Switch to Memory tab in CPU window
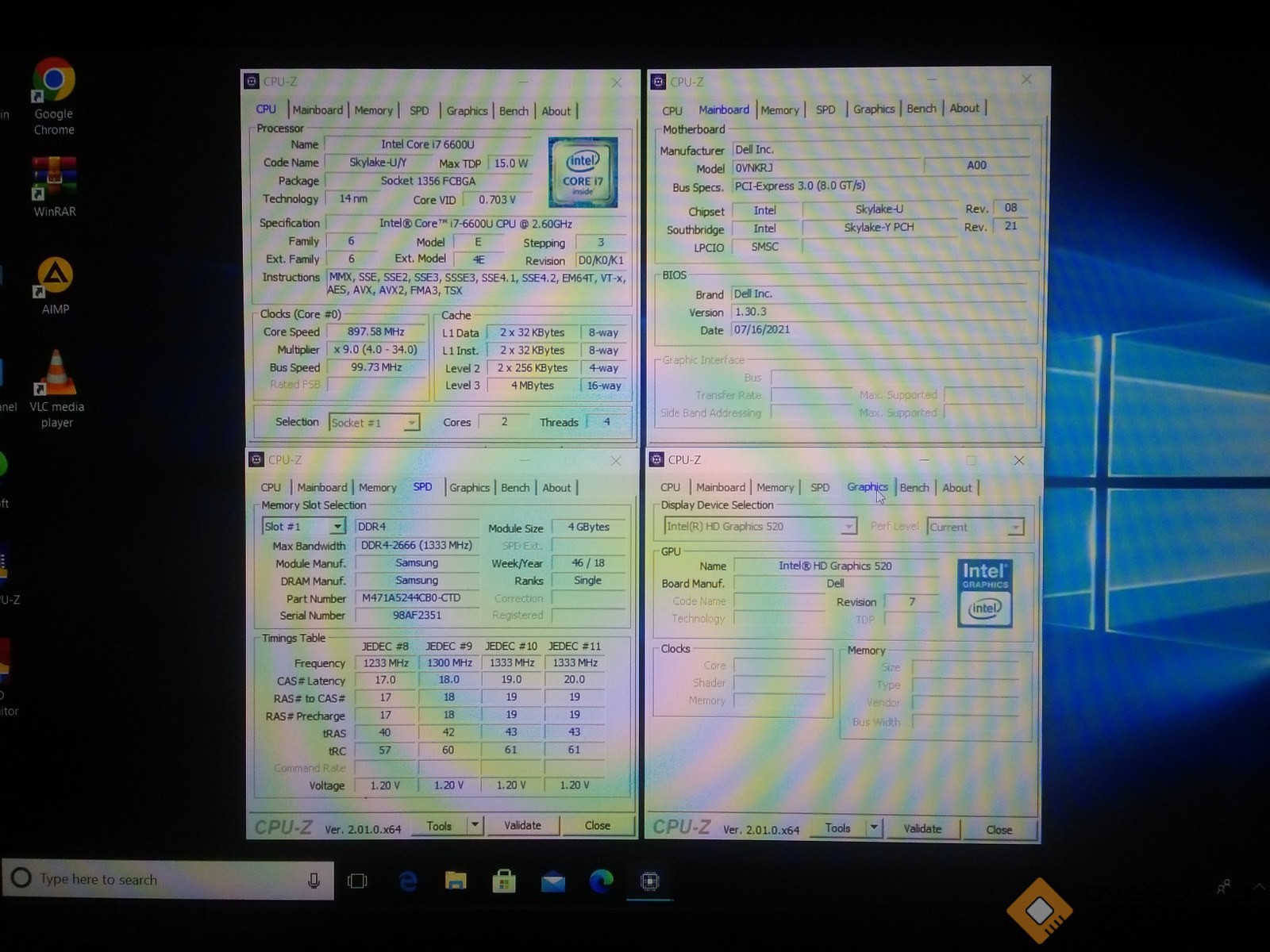This screenshot has width=1270, height=952. 373,110
